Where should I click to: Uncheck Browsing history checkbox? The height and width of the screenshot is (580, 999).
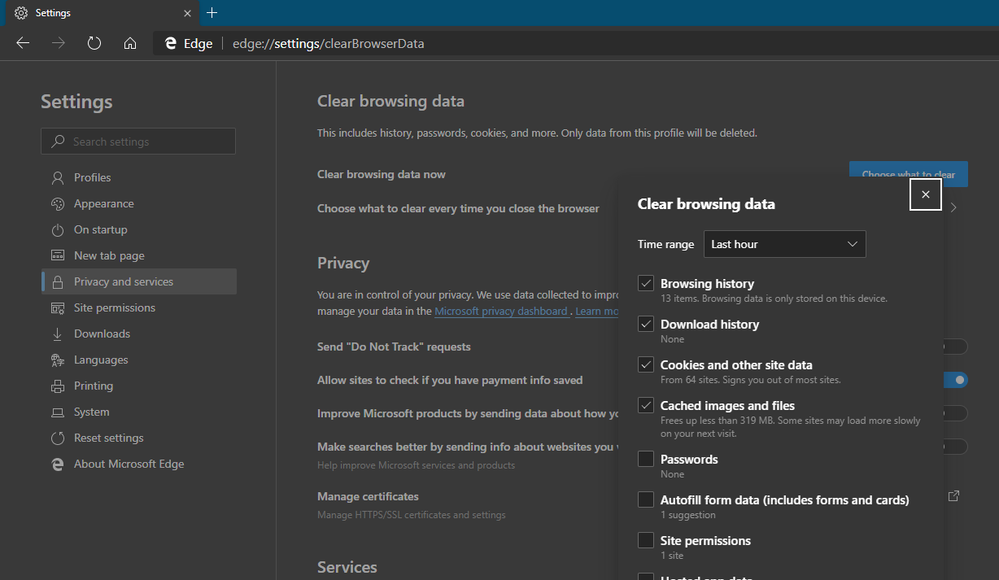click(645, 283)
